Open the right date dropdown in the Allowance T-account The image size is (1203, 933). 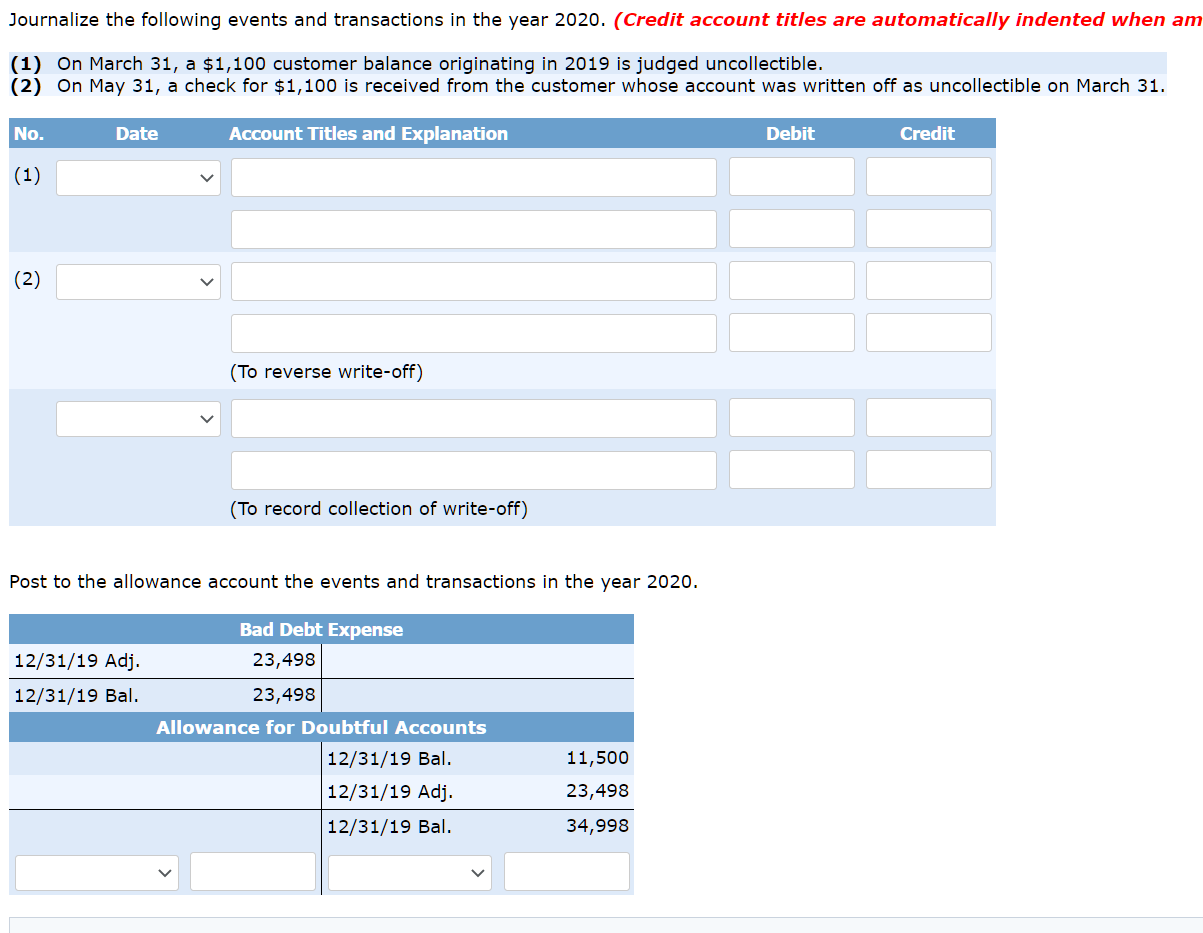point(409,871)
